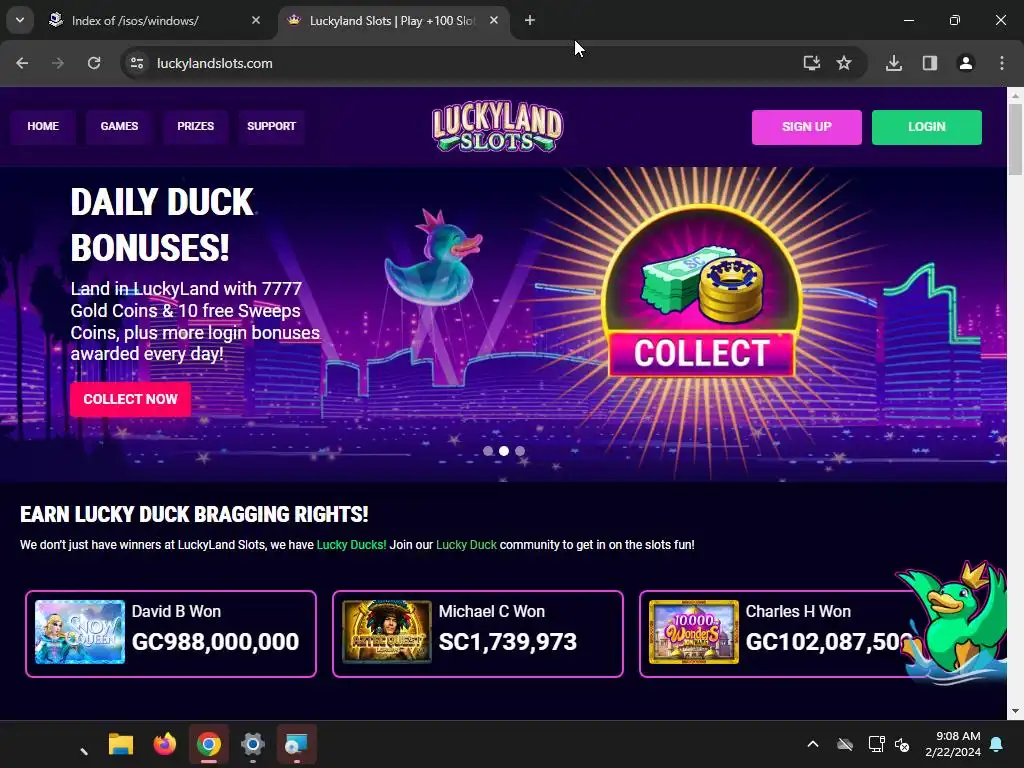Open the Chrome three-dot menu
This screenshot has height=768, width=1024.
pyautogui.click(x=1002, y=63)
